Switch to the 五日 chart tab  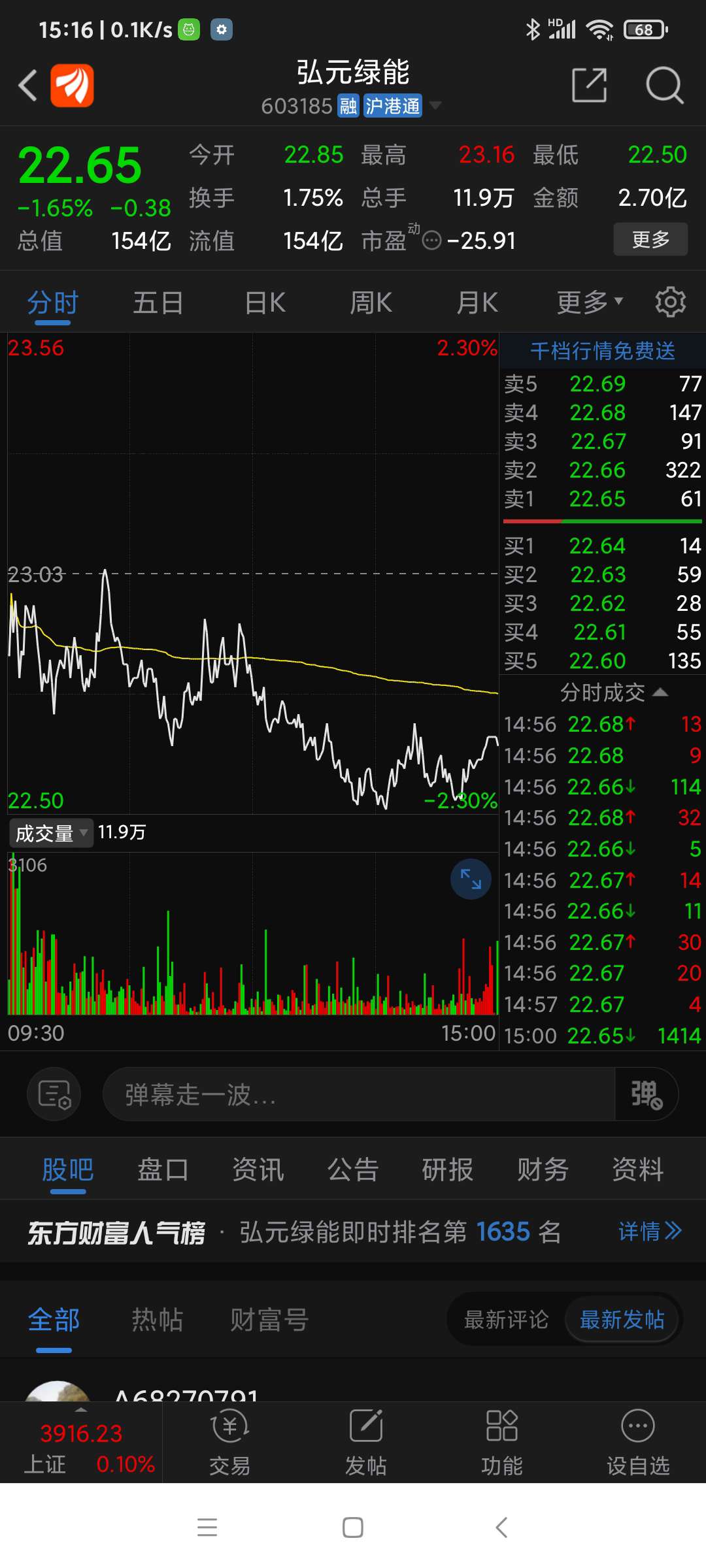point(158,303)
